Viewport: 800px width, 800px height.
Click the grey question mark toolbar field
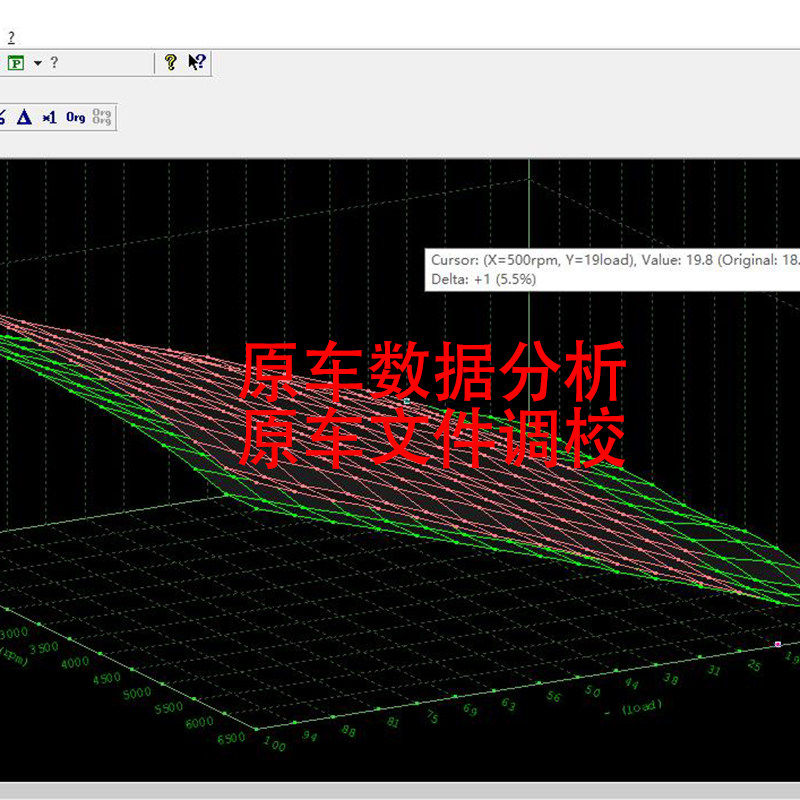tap(54, 63)
